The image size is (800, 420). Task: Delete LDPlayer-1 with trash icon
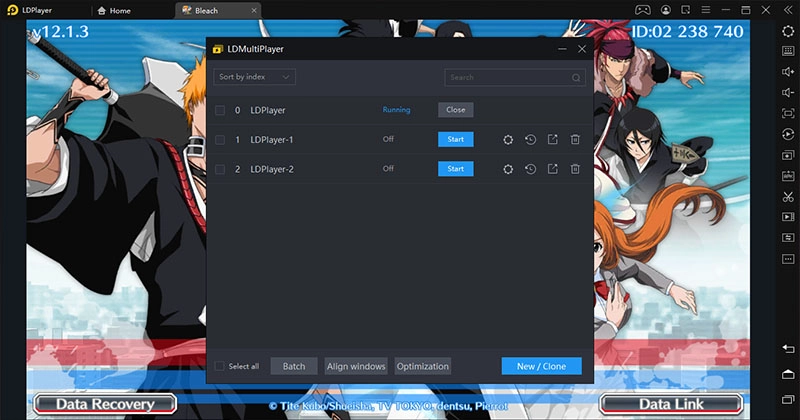tap(575, 139)
